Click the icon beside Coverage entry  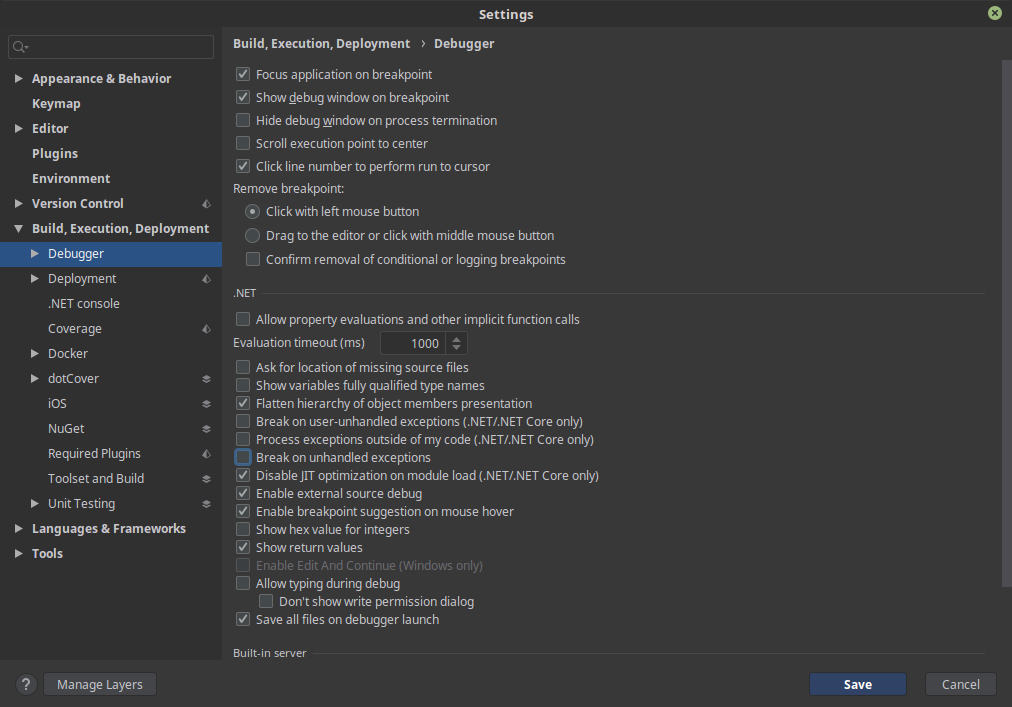point(206,329)
